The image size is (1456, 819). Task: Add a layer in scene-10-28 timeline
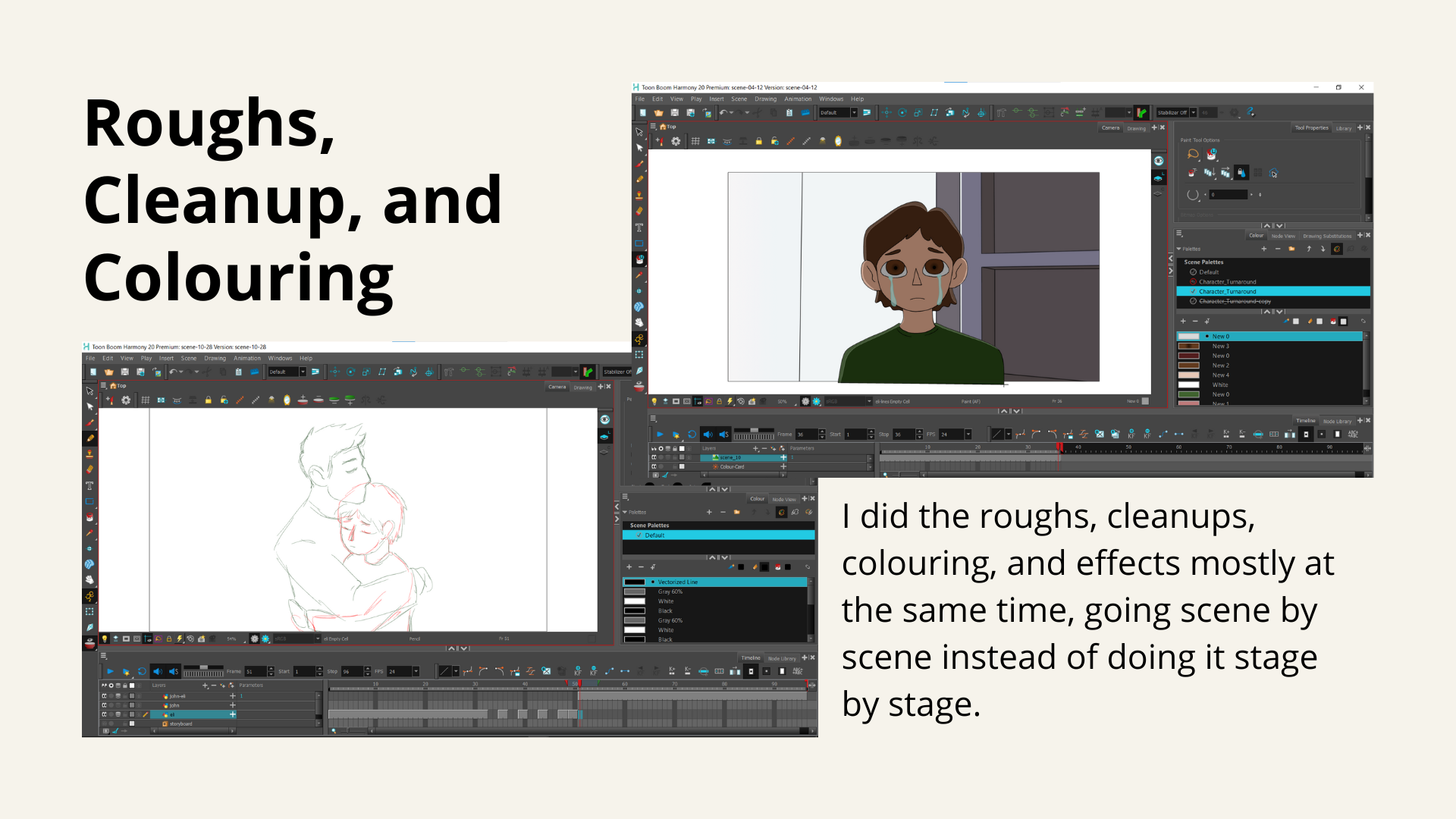pos(205,685)
